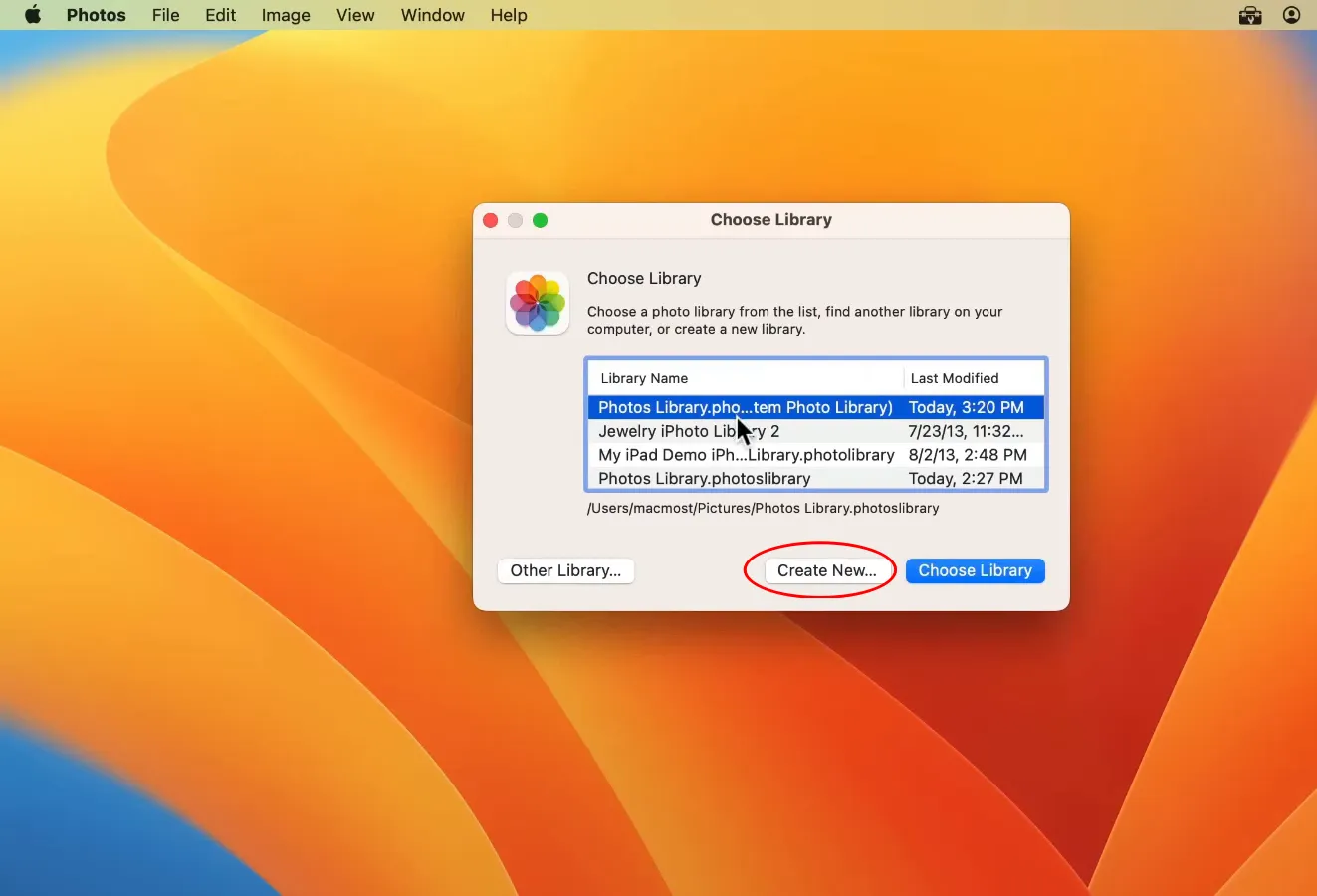The image size is (1317, 896).
Task: Click the Photos app icon in dialog
Action: [x=538, y=303]
